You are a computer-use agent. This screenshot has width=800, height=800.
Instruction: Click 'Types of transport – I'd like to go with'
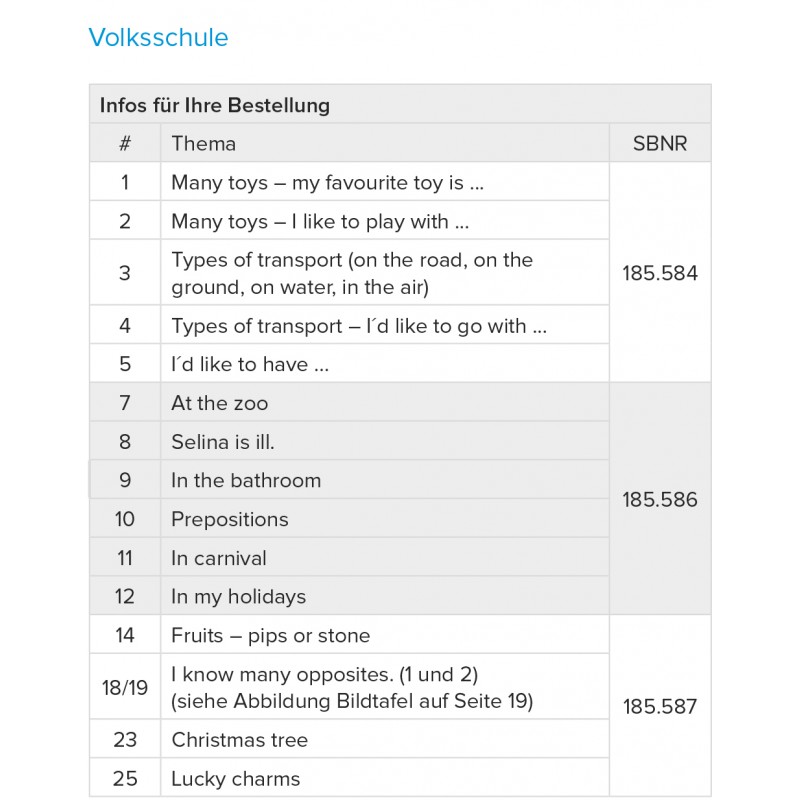coord(359,326)
